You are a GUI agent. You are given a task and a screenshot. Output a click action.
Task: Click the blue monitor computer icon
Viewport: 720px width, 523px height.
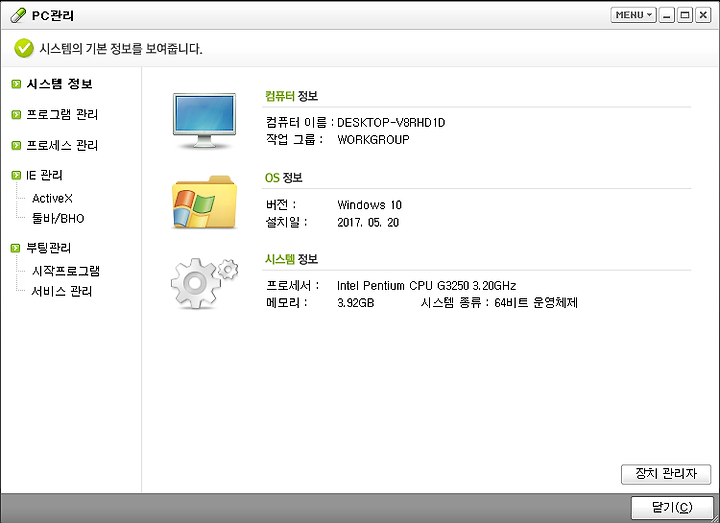[x=204, y=121]
